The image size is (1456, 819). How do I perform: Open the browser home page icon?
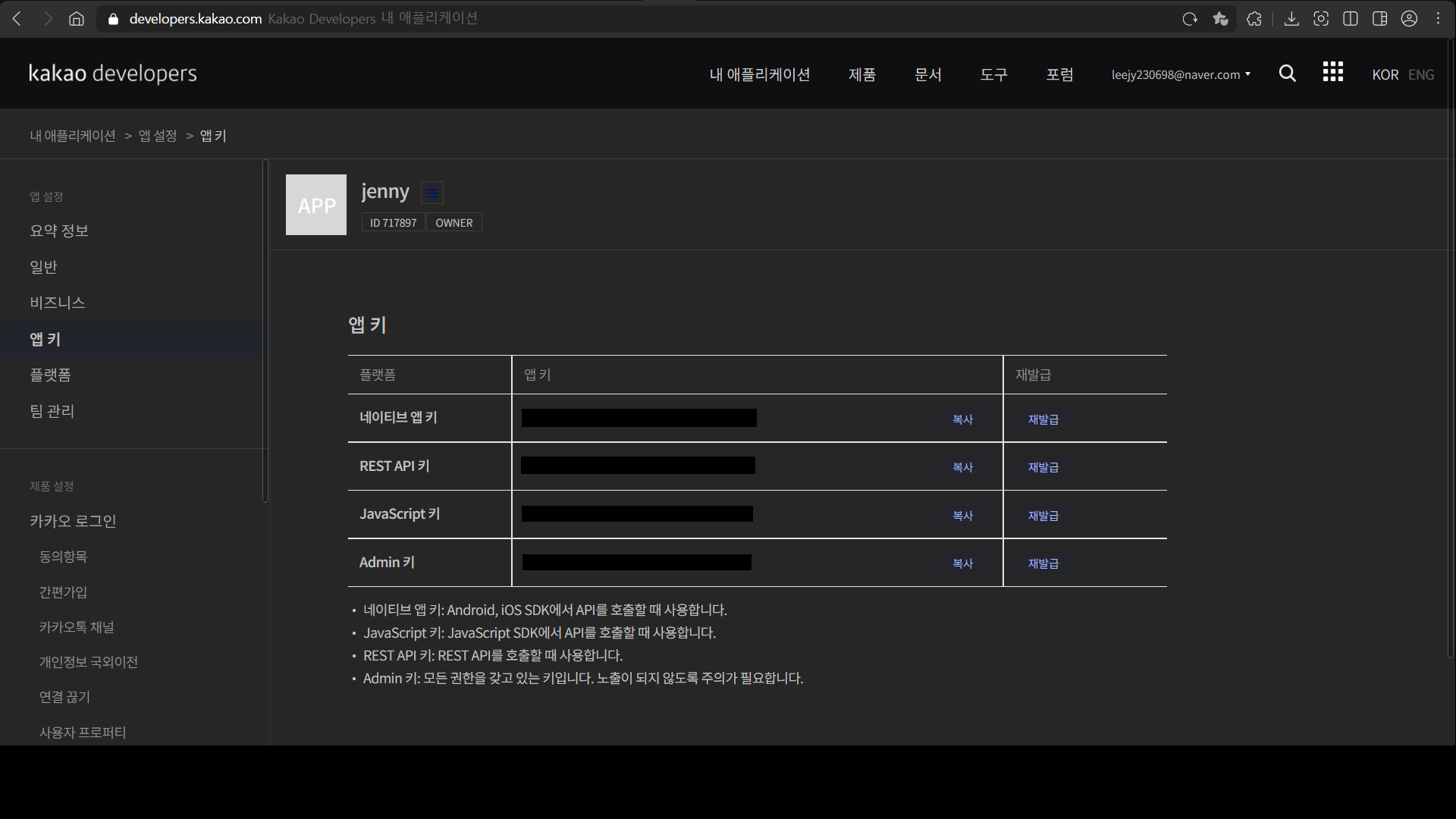pyautogui.click(x=77, y=19)
